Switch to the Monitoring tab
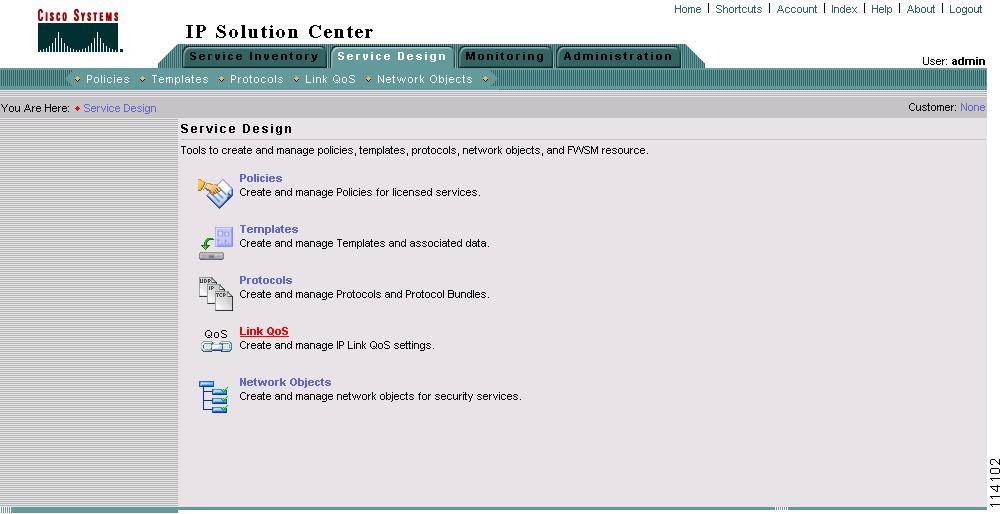 click(505, 56)
